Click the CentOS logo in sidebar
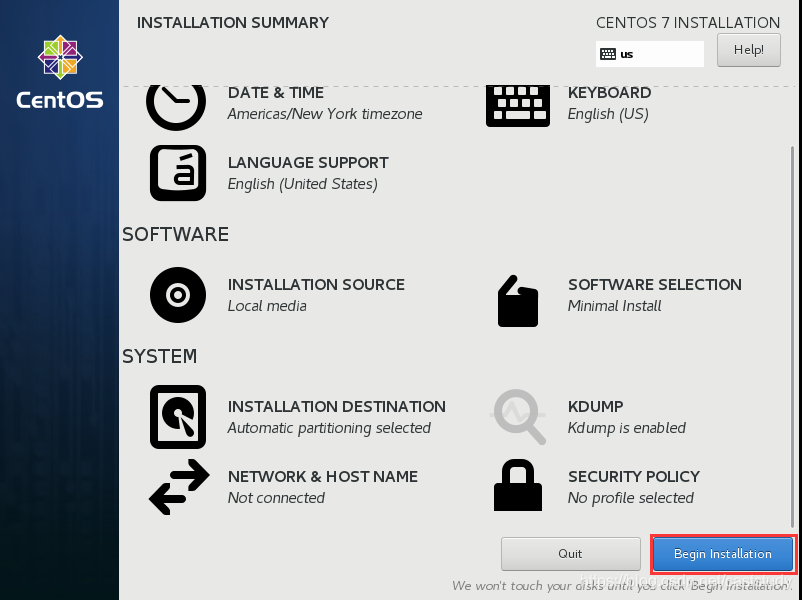 coord(60,72)
